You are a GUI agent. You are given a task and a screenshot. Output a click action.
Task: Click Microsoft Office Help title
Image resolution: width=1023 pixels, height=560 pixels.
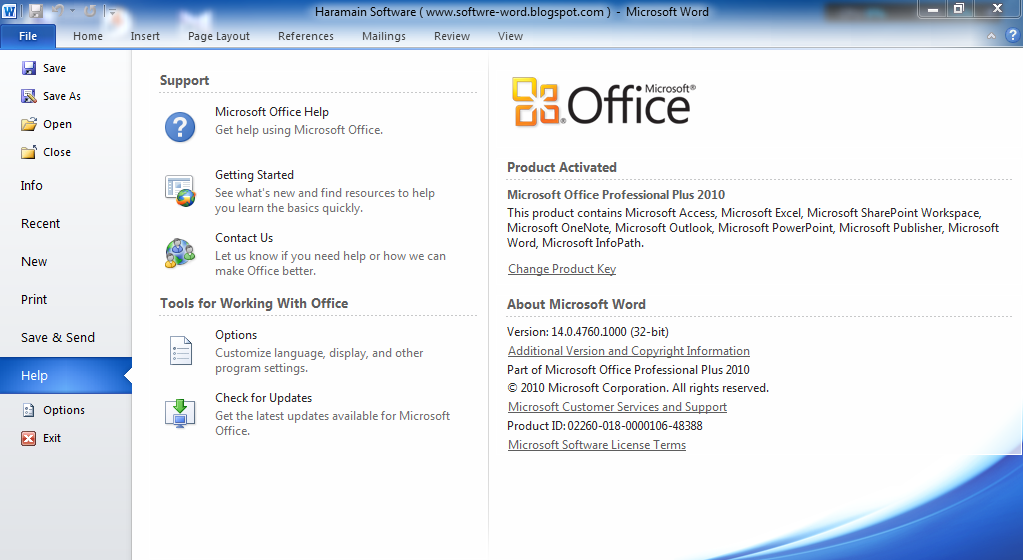coord(272,112)
